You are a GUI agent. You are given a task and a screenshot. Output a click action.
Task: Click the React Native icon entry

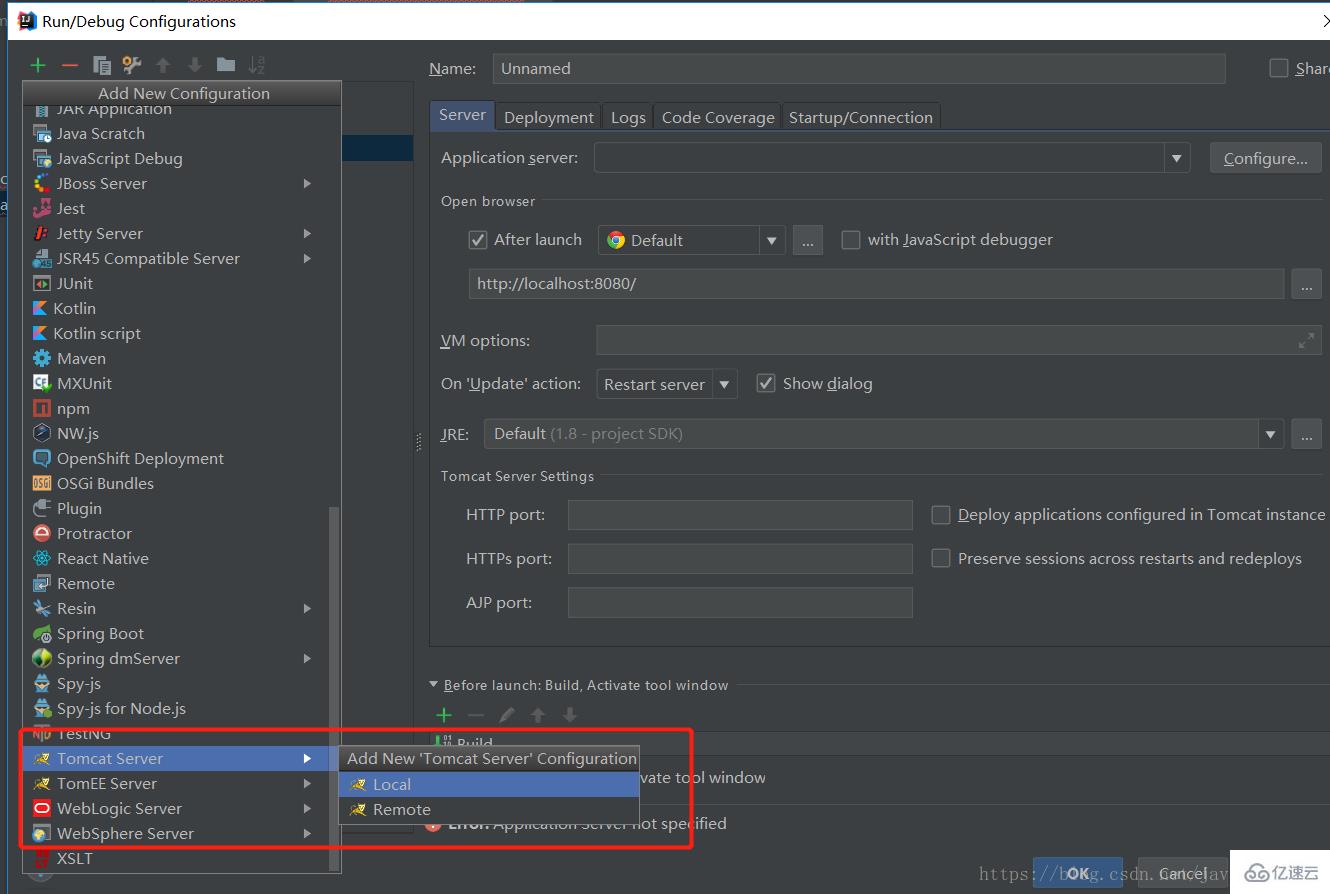point(42,558)
